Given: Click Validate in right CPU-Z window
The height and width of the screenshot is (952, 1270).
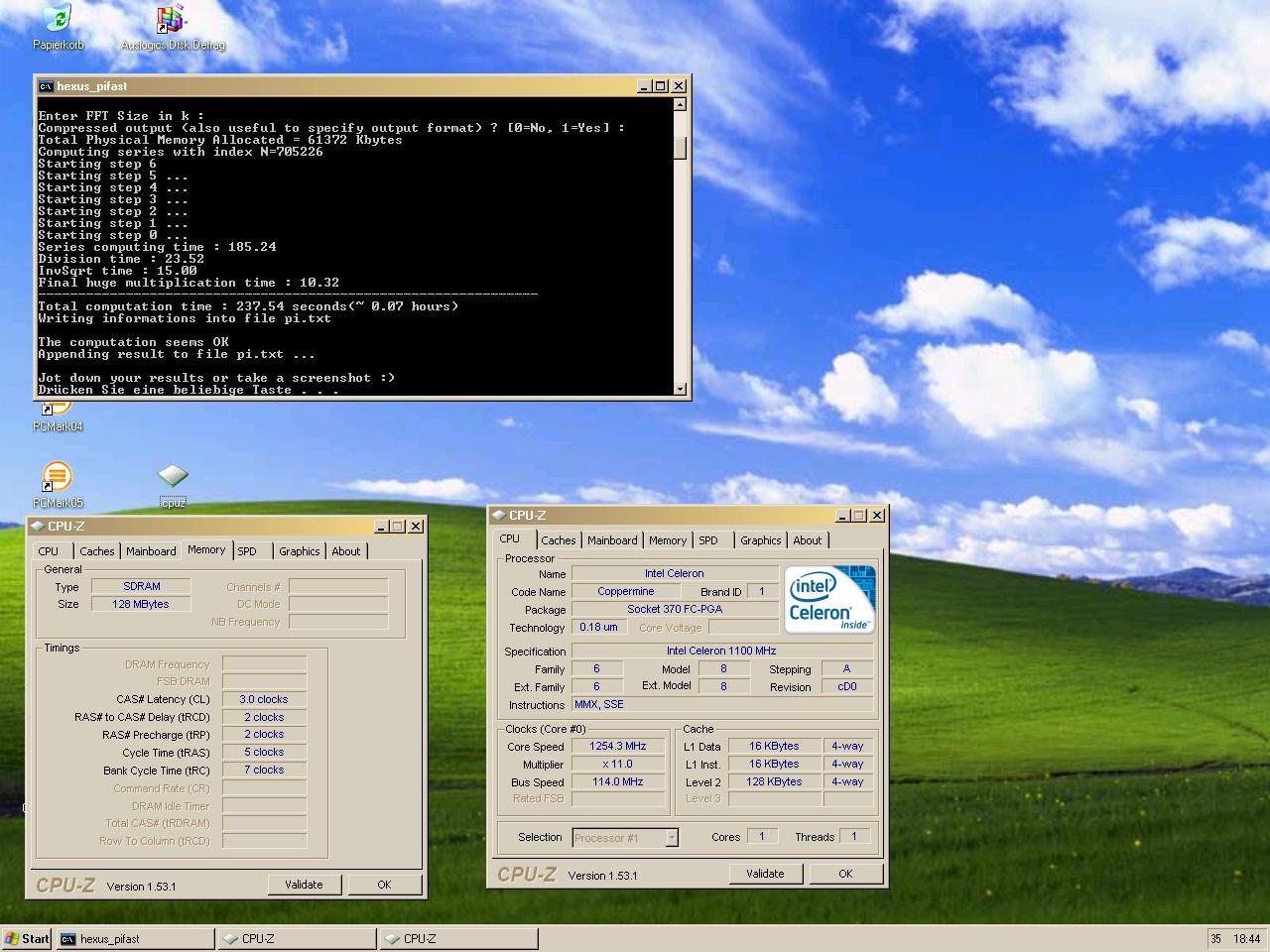Looking at the screenshot, I should (765, 874).
